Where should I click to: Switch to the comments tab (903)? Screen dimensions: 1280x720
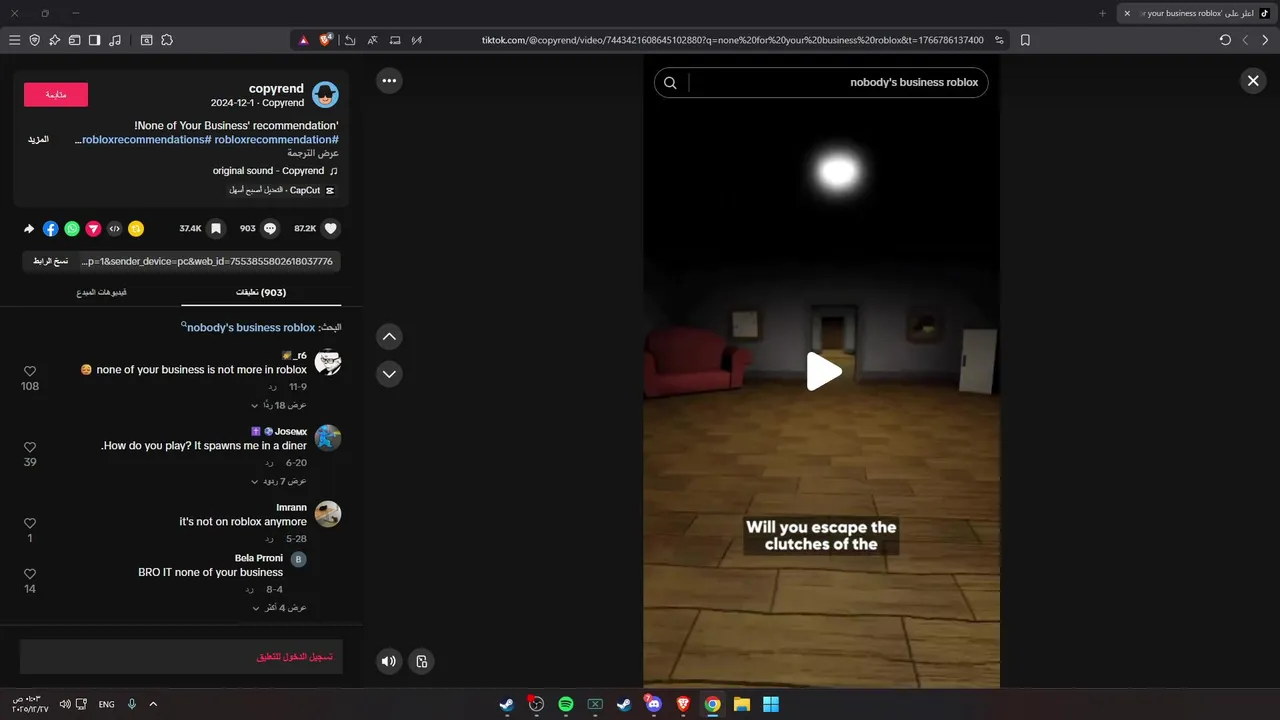click(261, 292)
